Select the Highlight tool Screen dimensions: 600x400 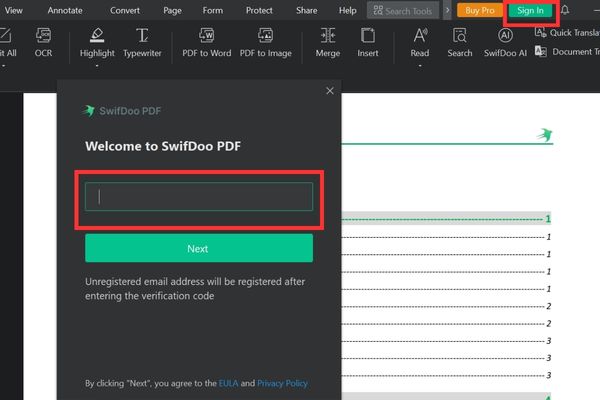click(x=97, y=42)
